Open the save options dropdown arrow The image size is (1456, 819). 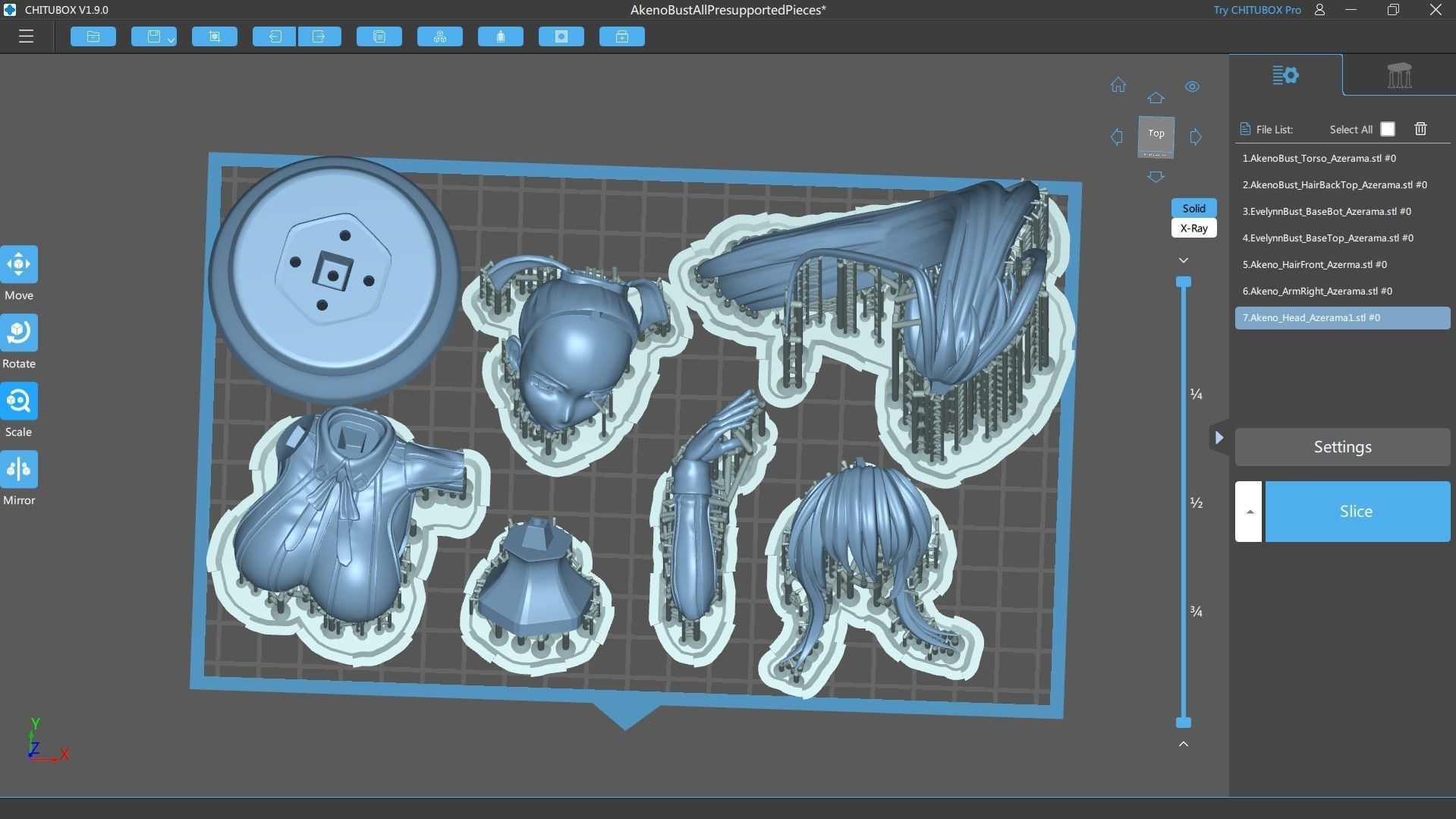(x=171, y=39)
